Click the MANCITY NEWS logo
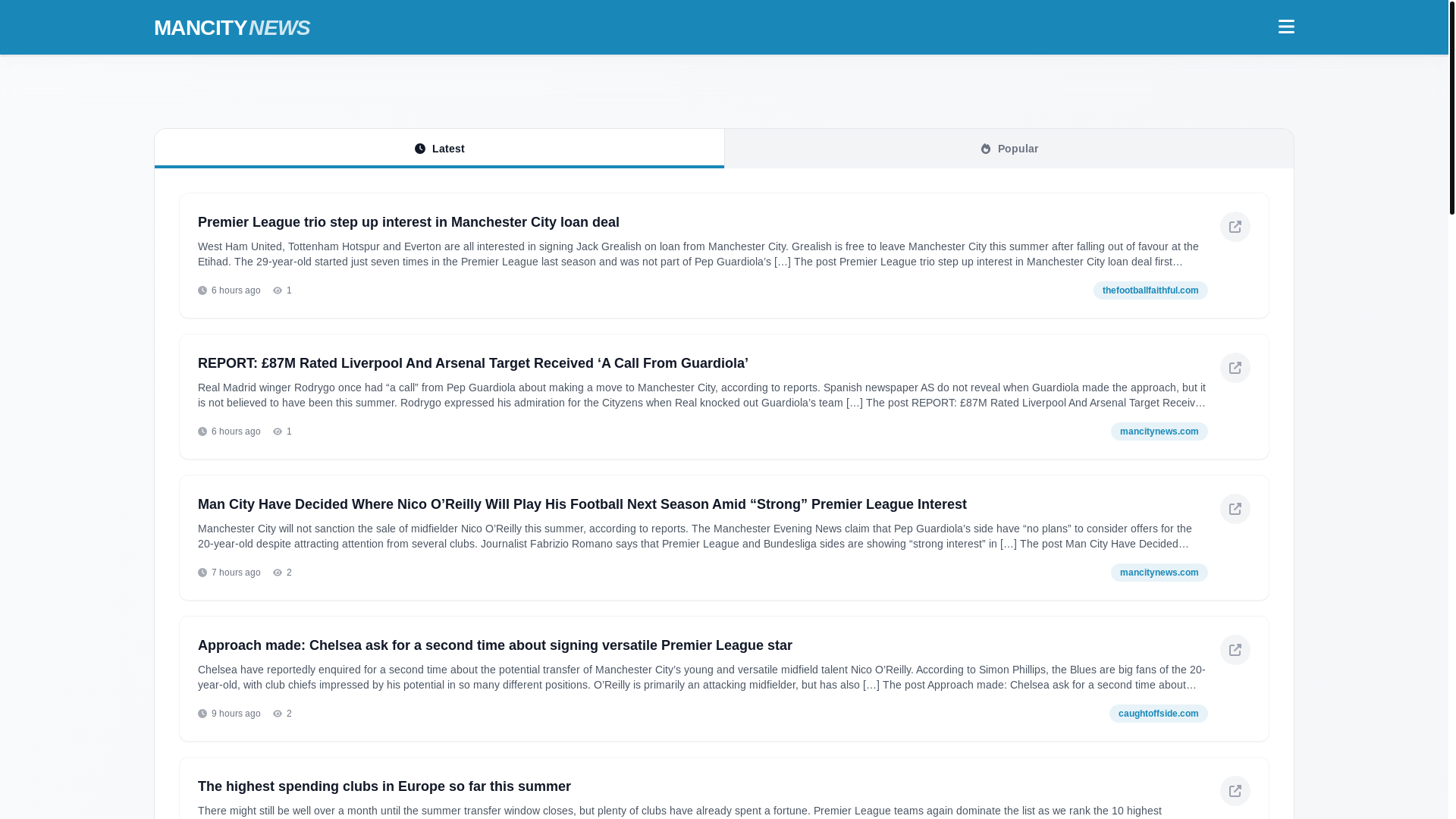This screenshot has height=819, width=1456. pyautogui.click(x=231, y=27)
